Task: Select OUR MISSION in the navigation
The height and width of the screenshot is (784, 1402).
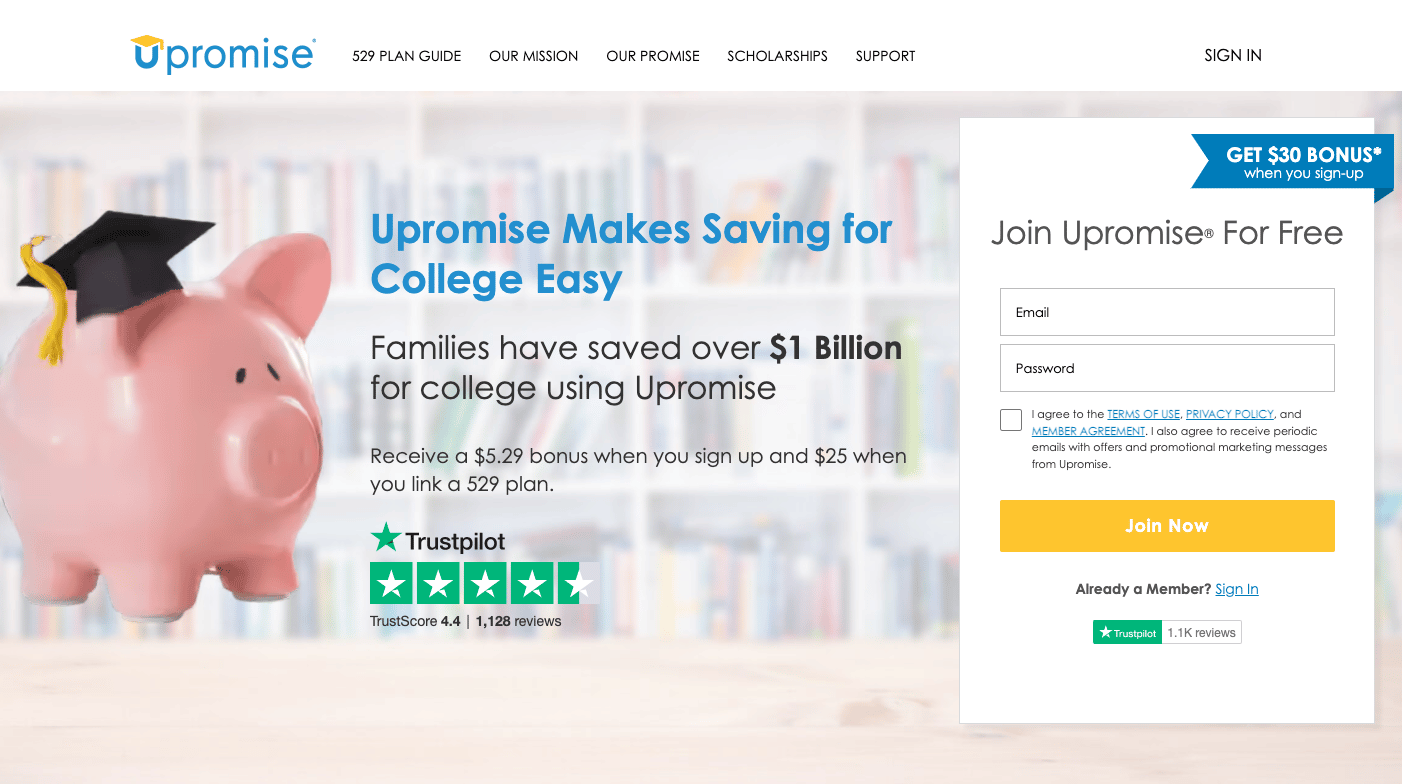Action: [533, 56]
